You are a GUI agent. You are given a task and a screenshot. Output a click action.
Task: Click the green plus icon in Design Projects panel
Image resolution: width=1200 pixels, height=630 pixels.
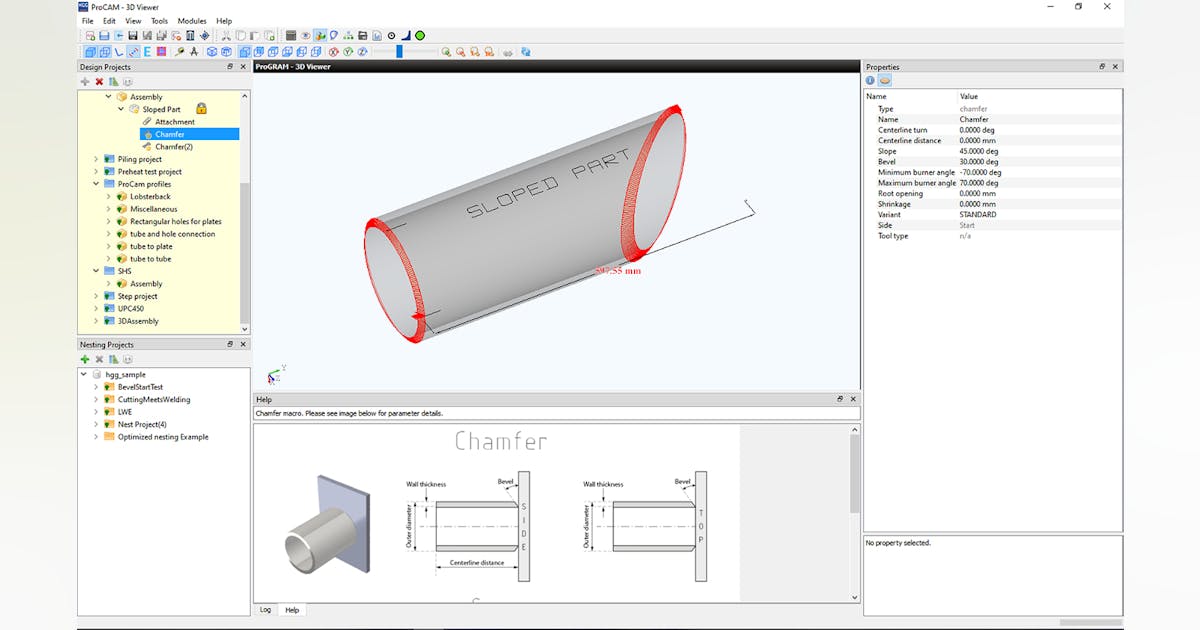pos(84,81)
